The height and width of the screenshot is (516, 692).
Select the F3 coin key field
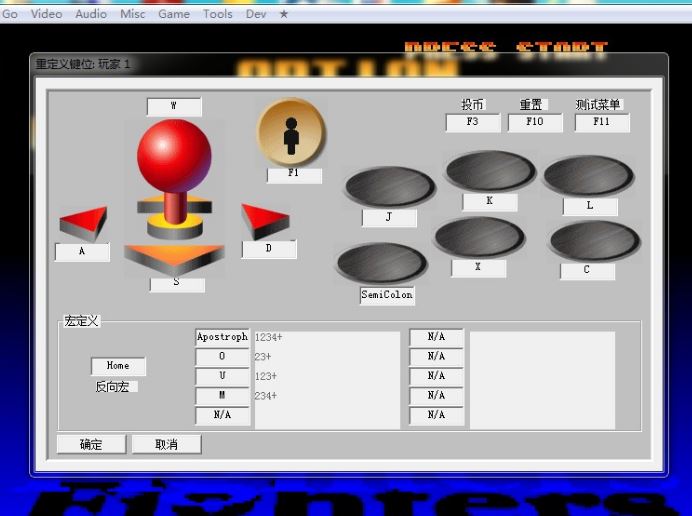(473, 122)
